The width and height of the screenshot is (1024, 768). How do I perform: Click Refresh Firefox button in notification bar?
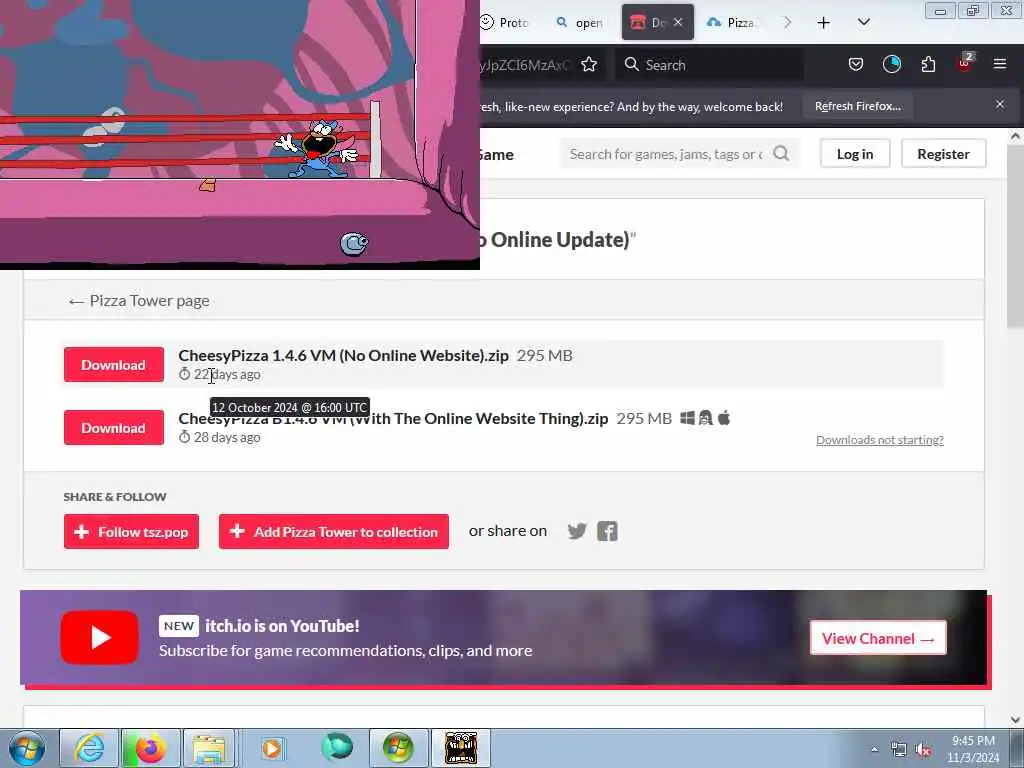tap(857, 106)
